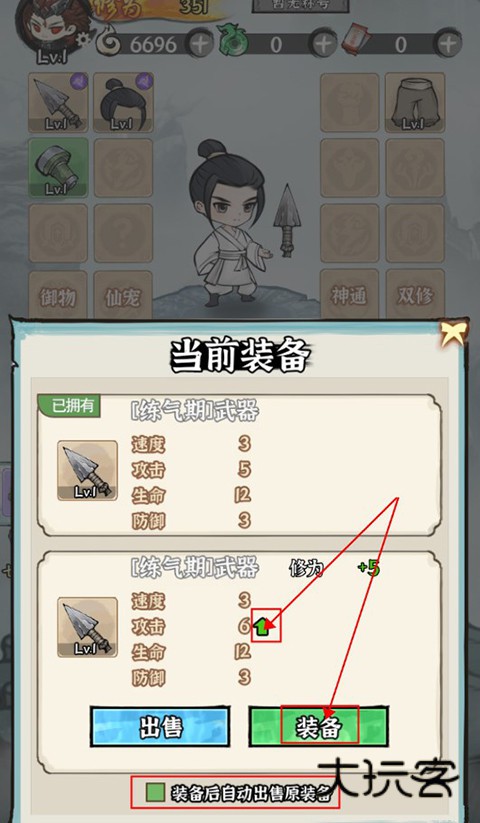Open the 双修 tab

(414, 296)
